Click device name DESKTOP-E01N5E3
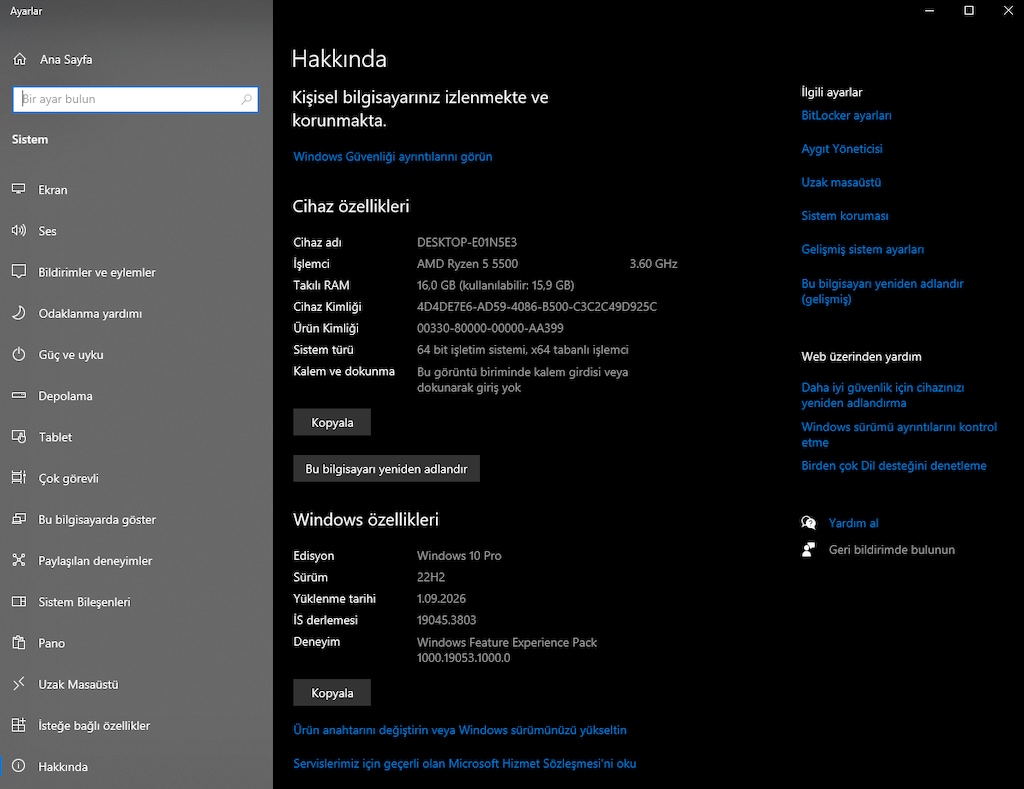The width and height of the screenshot is (1024, 789). click(x=467, y=242)
